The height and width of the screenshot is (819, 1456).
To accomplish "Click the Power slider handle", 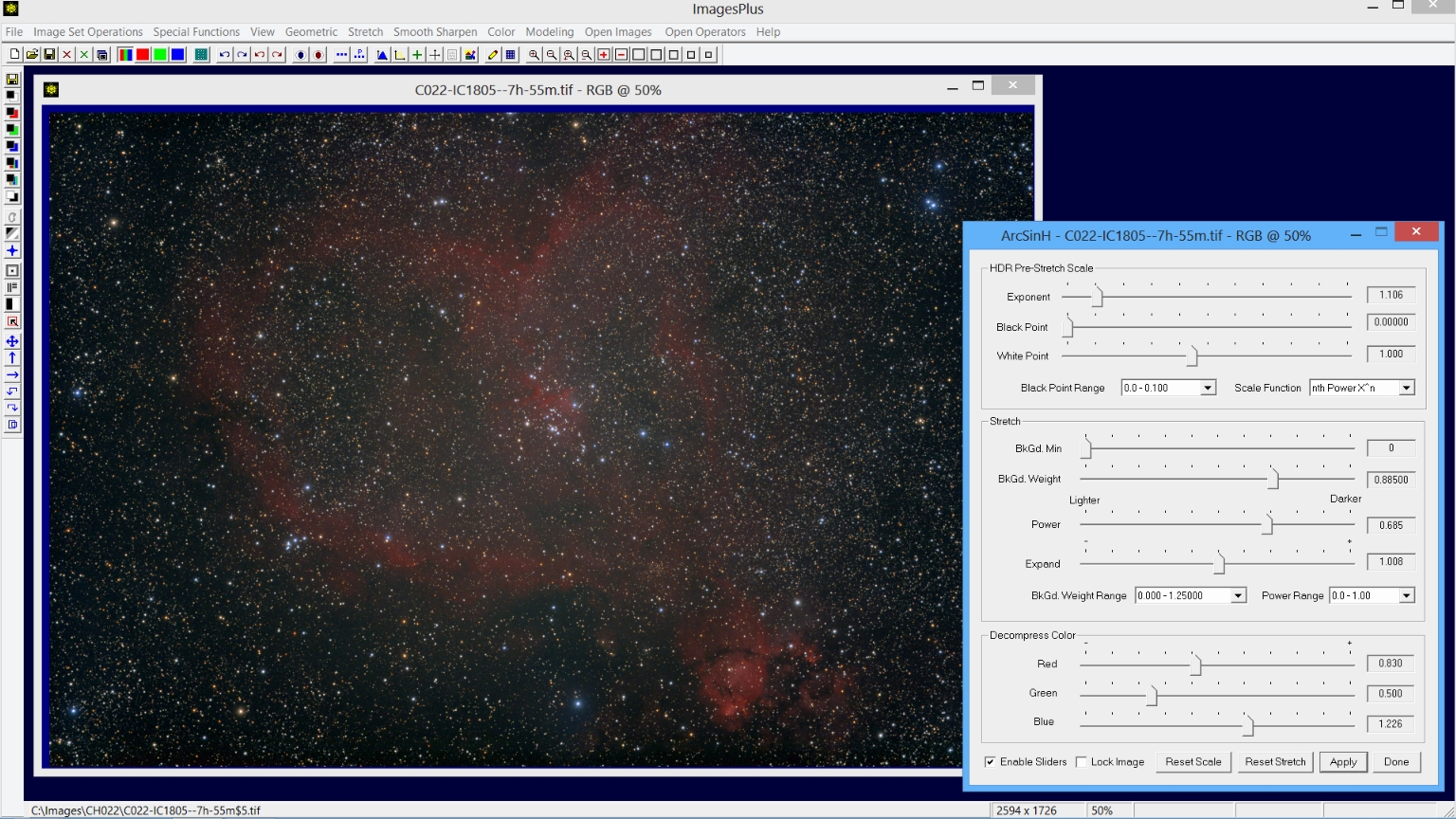I will (1267, 524).
